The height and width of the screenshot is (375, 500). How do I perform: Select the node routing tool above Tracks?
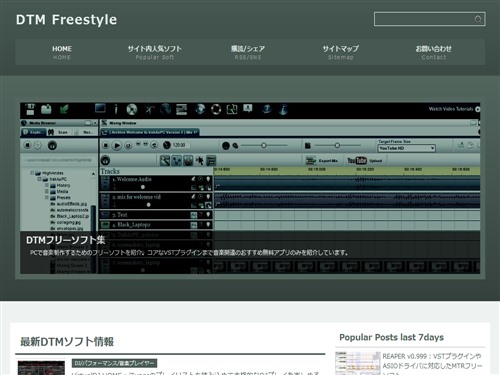click(x=176, y=161)
